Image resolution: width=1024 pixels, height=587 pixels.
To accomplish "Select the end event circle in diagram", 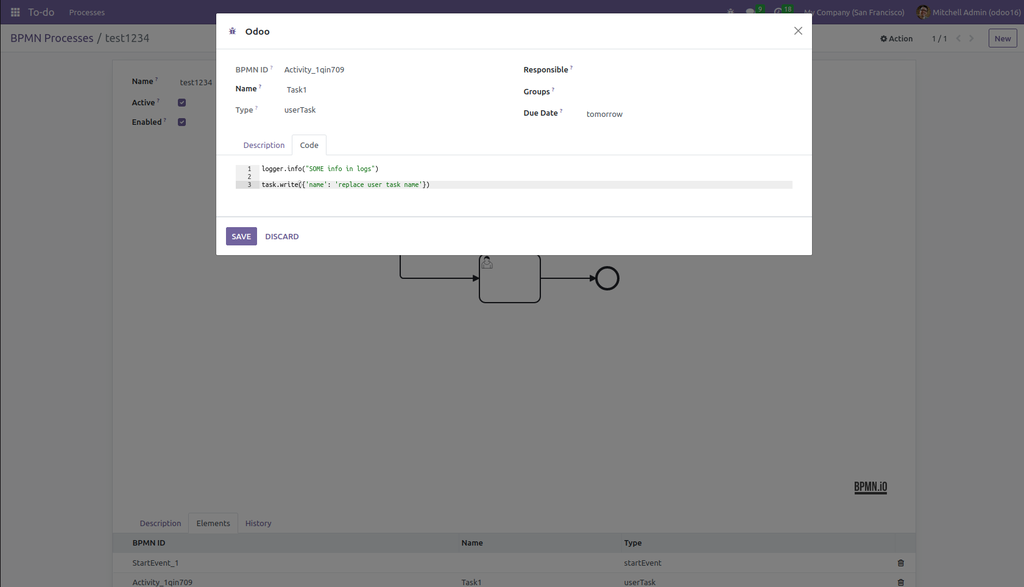I will click(x=607, y=278).
